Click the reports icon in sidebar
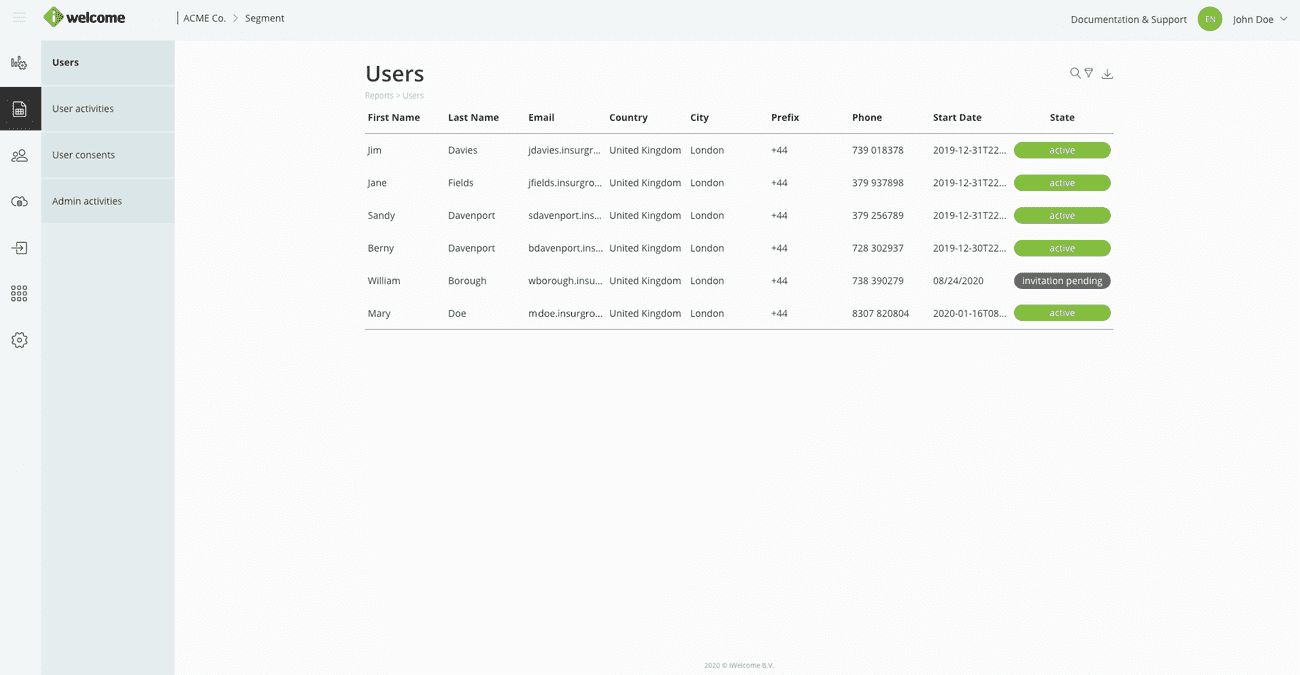1300x675 pixels. click(x=19, y=109)
